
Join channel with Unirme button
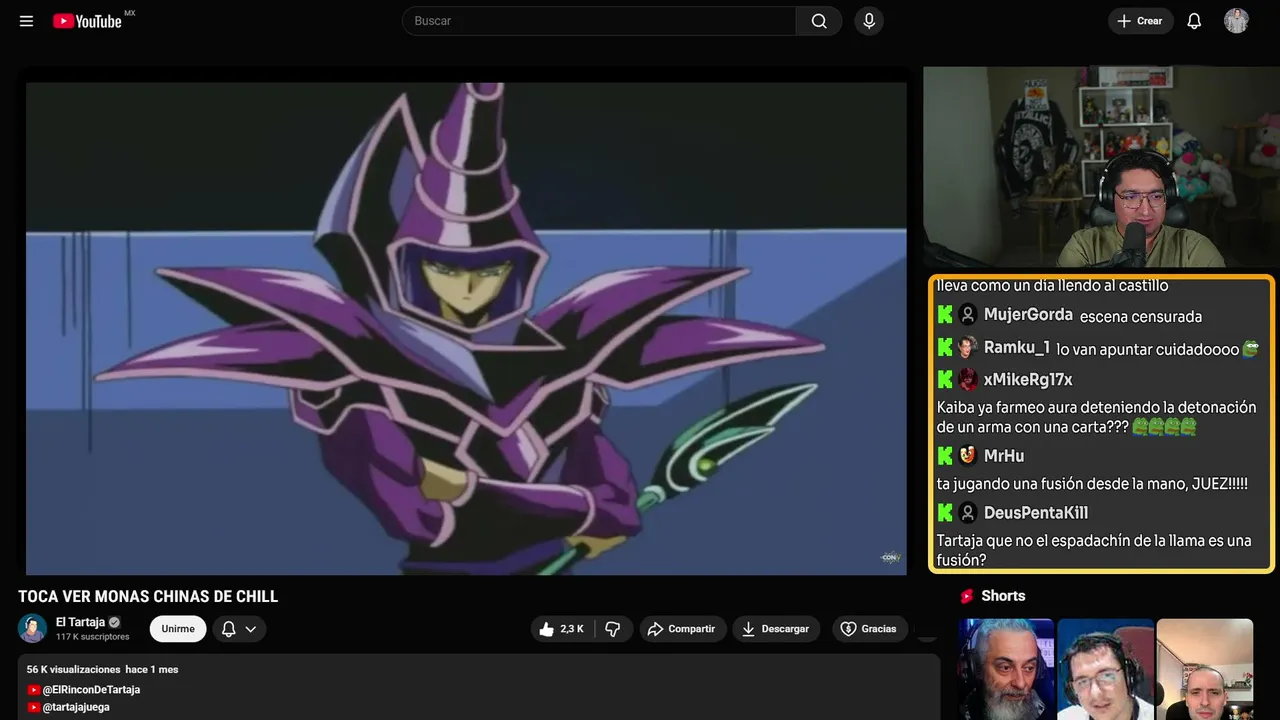click(x=178, y=629)
